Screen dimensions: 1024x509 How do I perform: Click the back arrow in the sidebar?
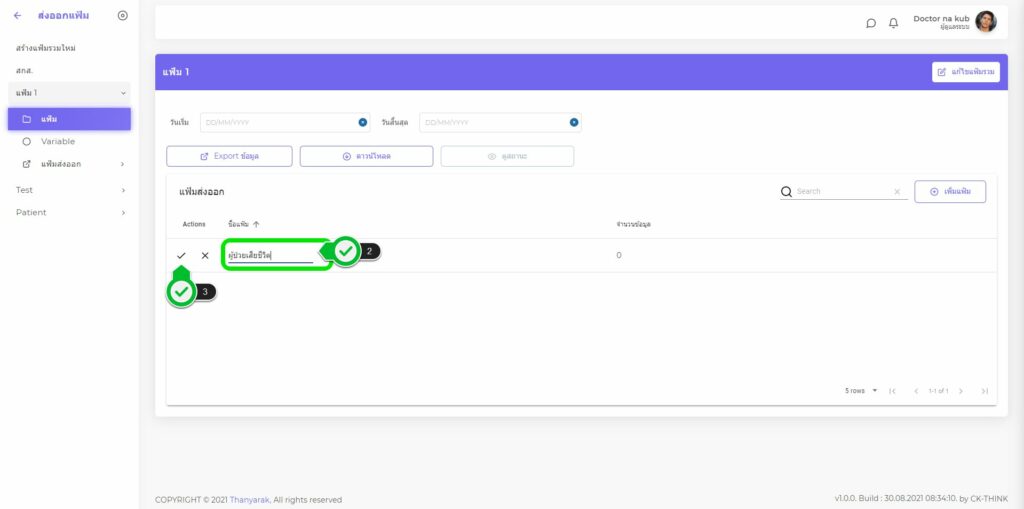17,16
